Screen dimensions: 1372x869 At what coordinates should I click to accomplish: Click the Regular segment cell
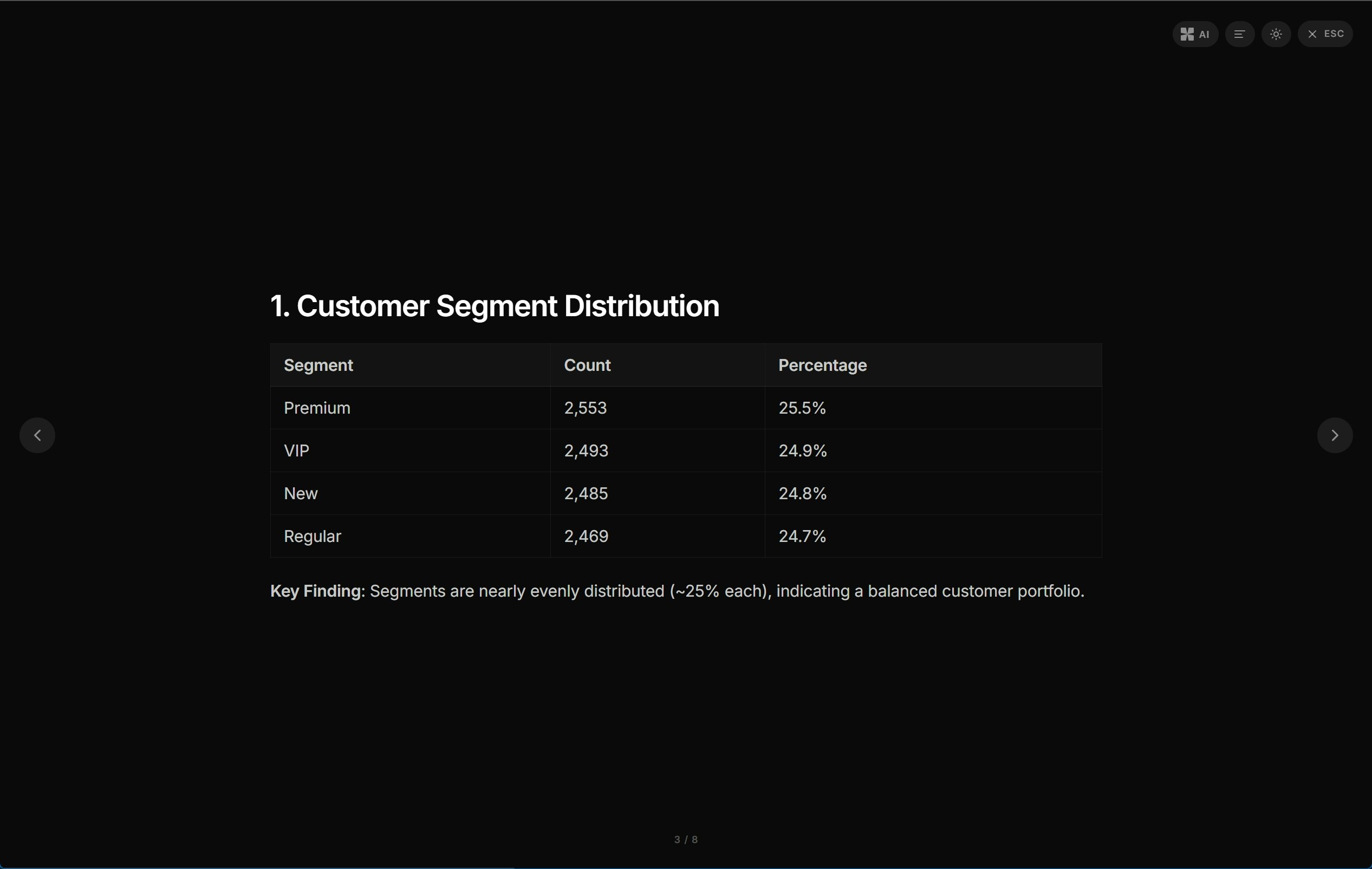(410, 536)
